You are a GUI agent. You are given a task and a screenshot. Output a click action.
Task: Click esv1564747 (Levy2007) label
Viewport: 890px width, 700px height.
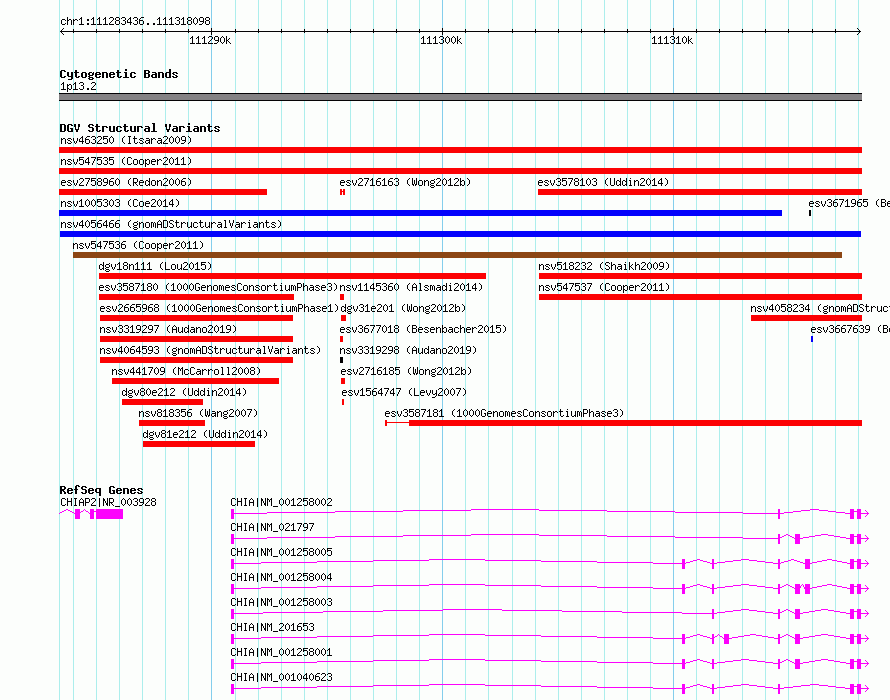click(x=404, y=392)
